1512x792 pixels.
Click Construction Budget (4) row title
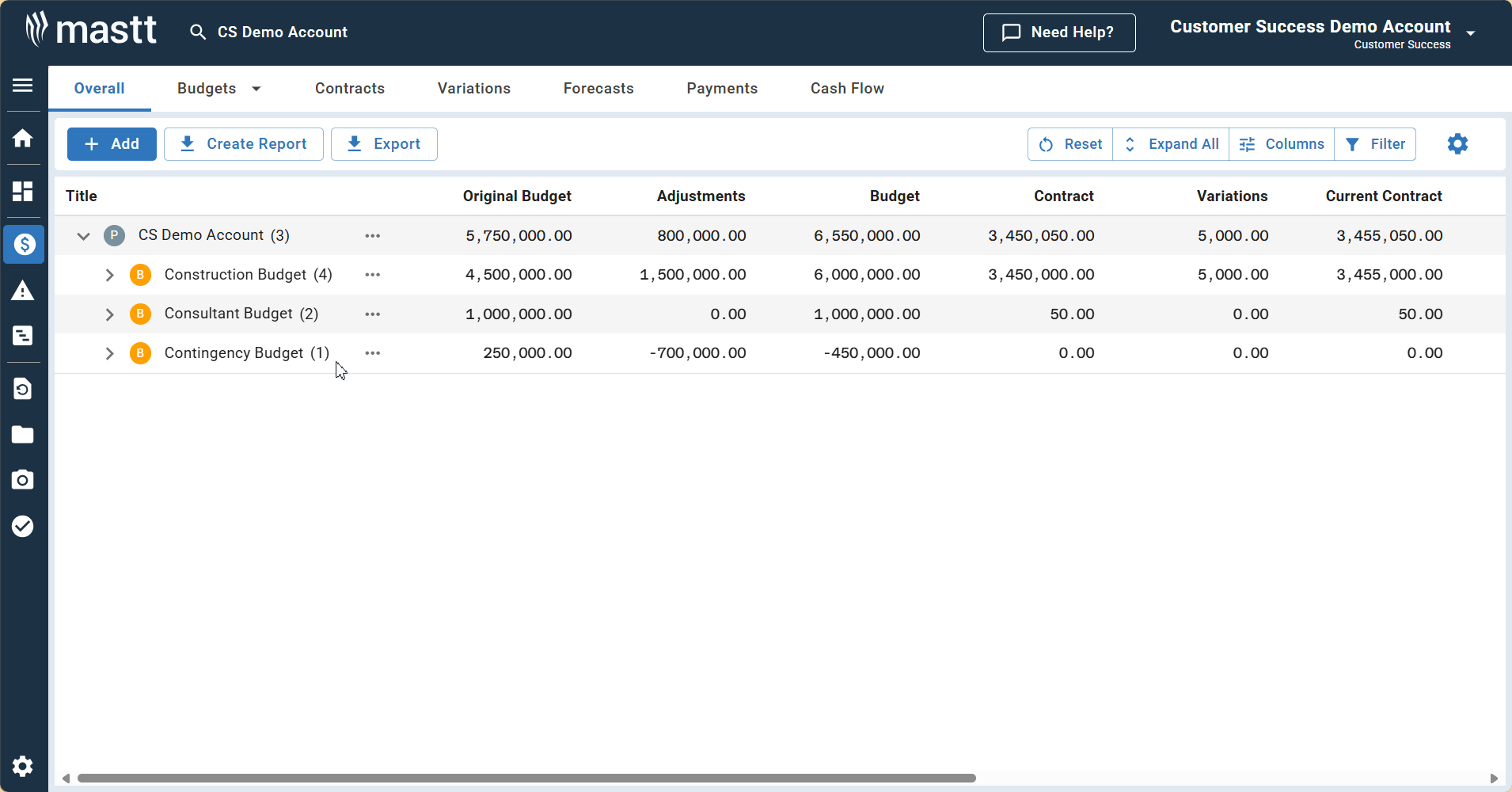pos(249,275)
